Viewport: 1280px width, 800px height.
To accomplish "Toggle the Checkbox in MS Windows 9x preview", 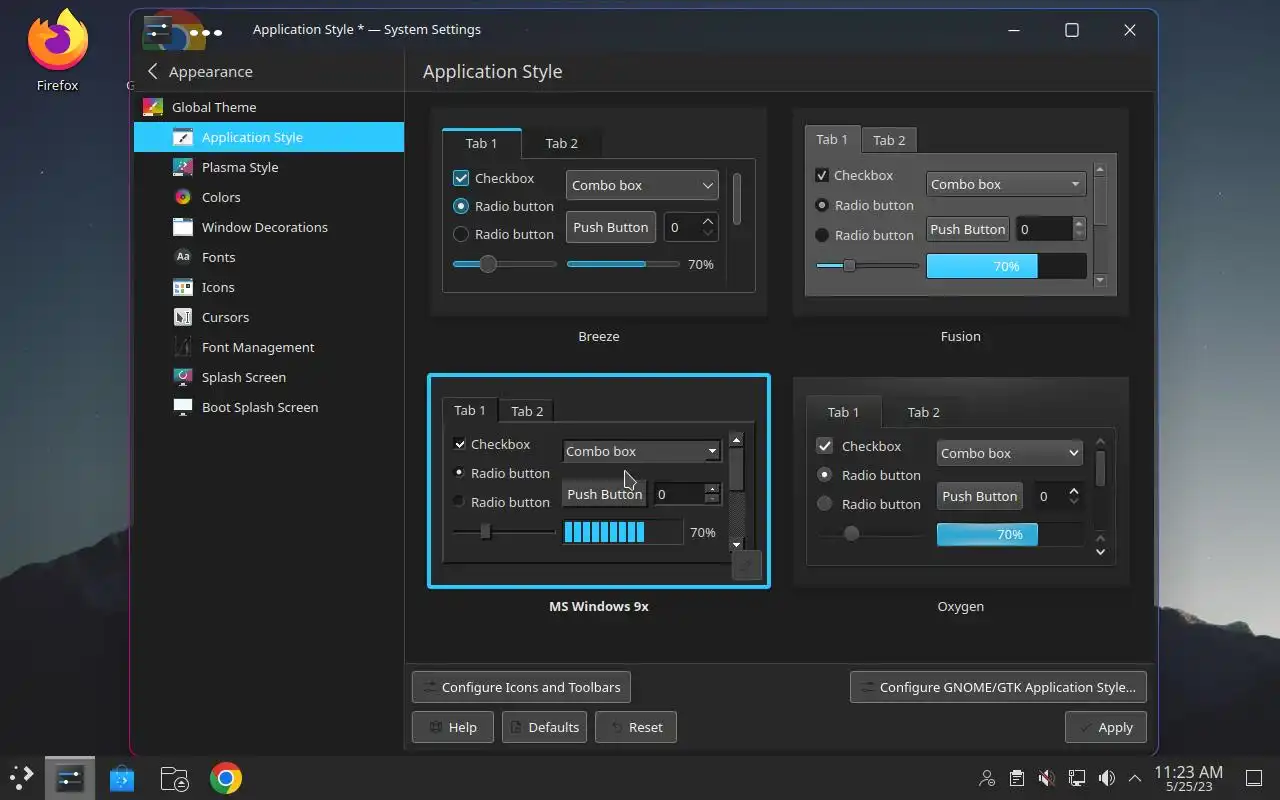I will 460,444.
